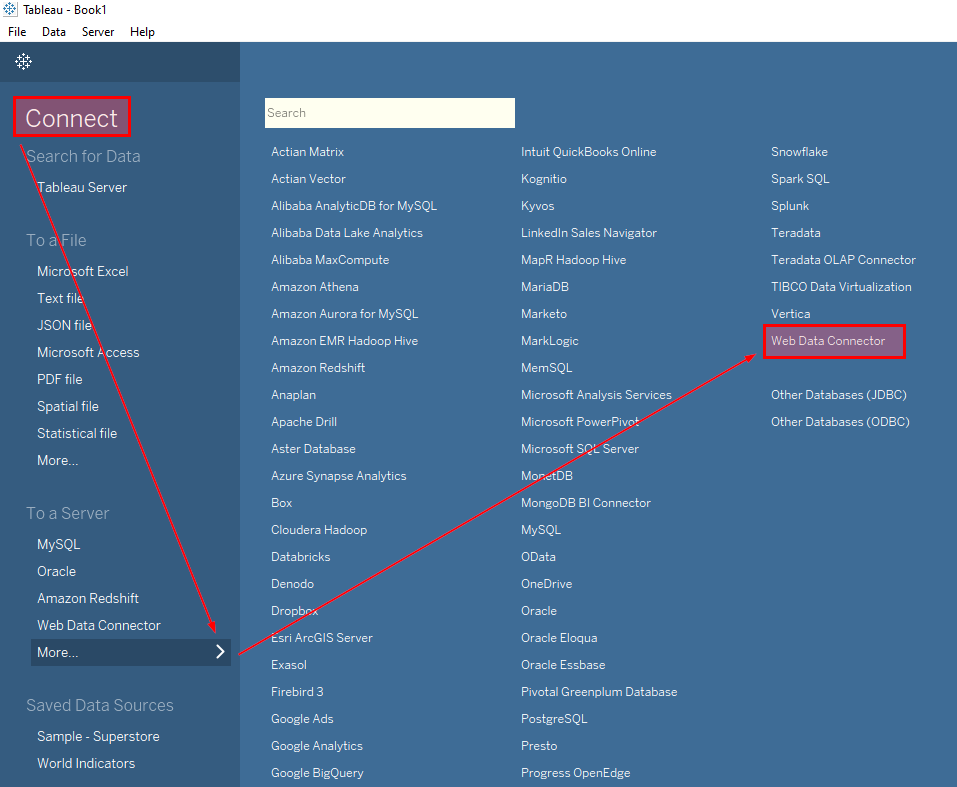Screen dimensions: 957x787
Task: Click into the connector Search field
Action: point(389,113)
